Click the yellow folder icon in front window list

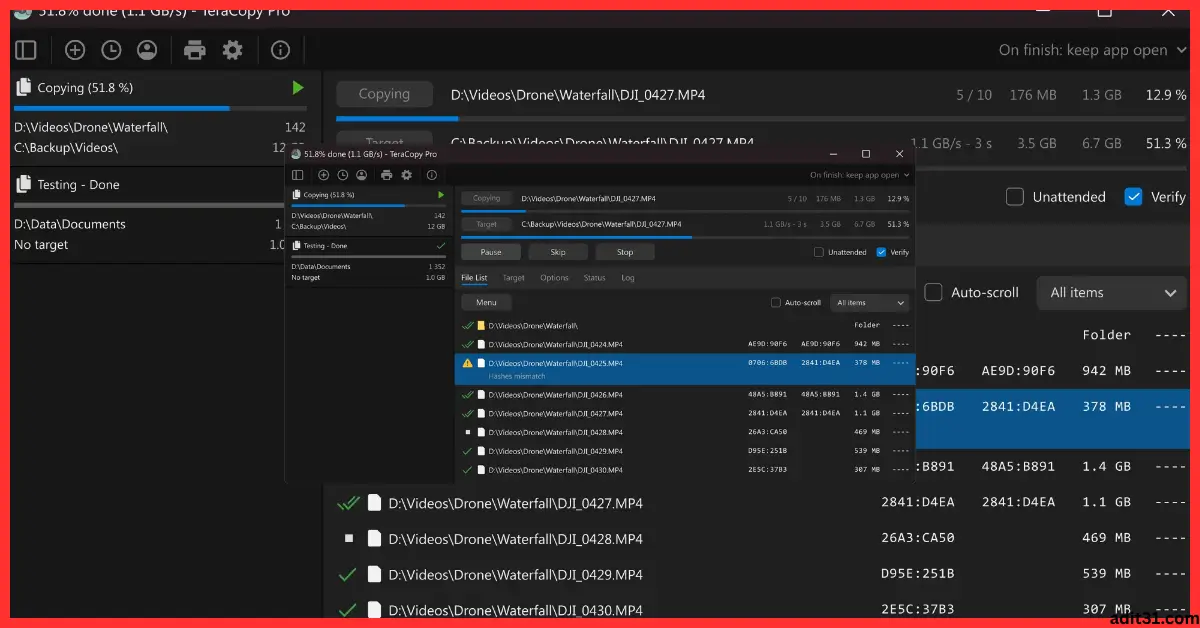[x=481, y=326]
